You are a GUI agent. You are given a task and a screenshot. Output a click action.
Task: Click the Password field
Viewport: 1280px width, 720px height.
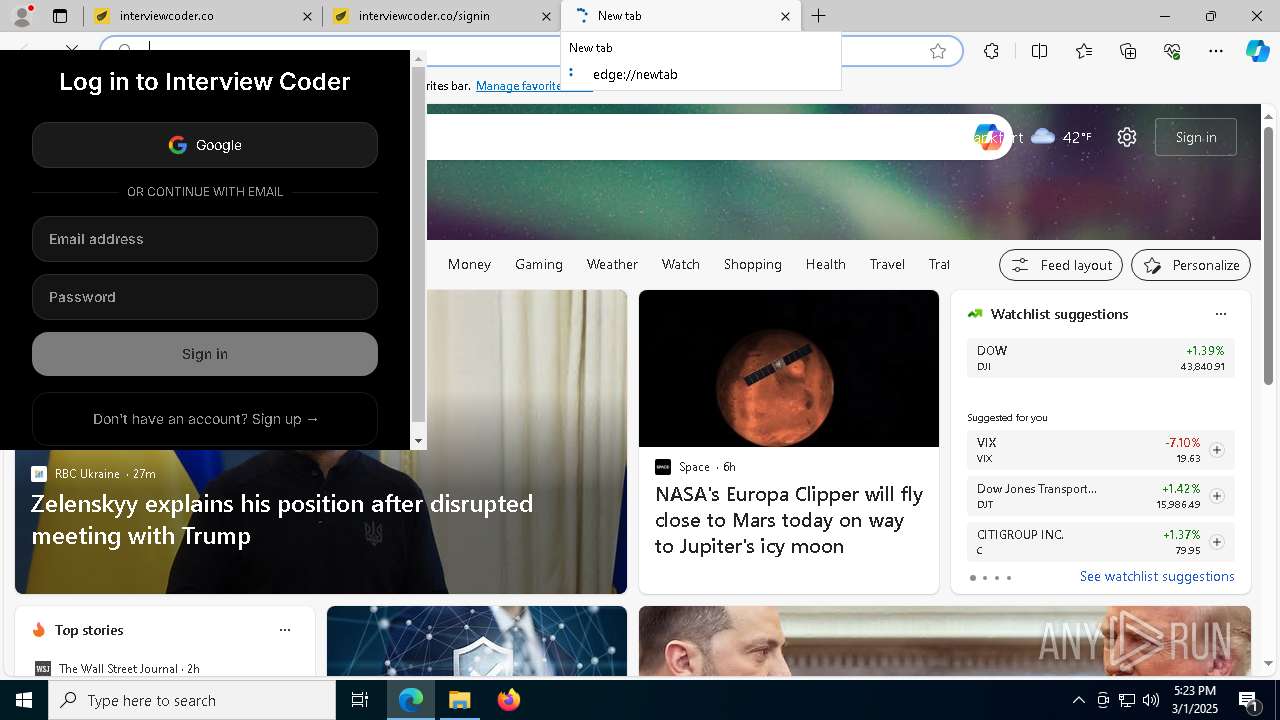point(205,297)
